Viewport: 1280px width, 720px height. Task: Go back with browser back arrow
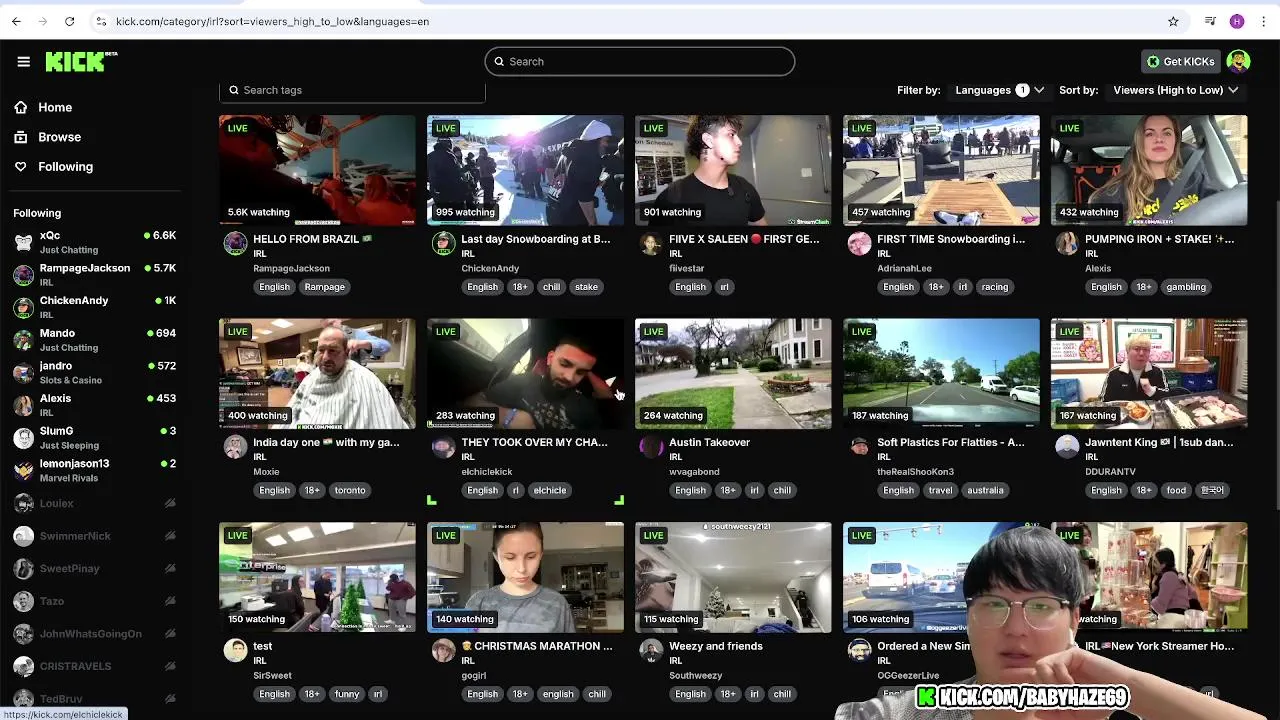(x=16, y=21)
